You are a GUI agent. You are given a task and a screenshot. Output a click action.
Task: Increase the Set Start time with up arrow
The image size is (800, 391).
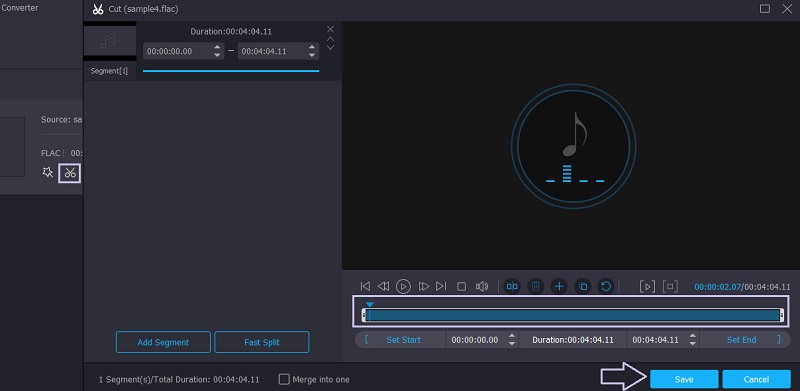(512, 336)
